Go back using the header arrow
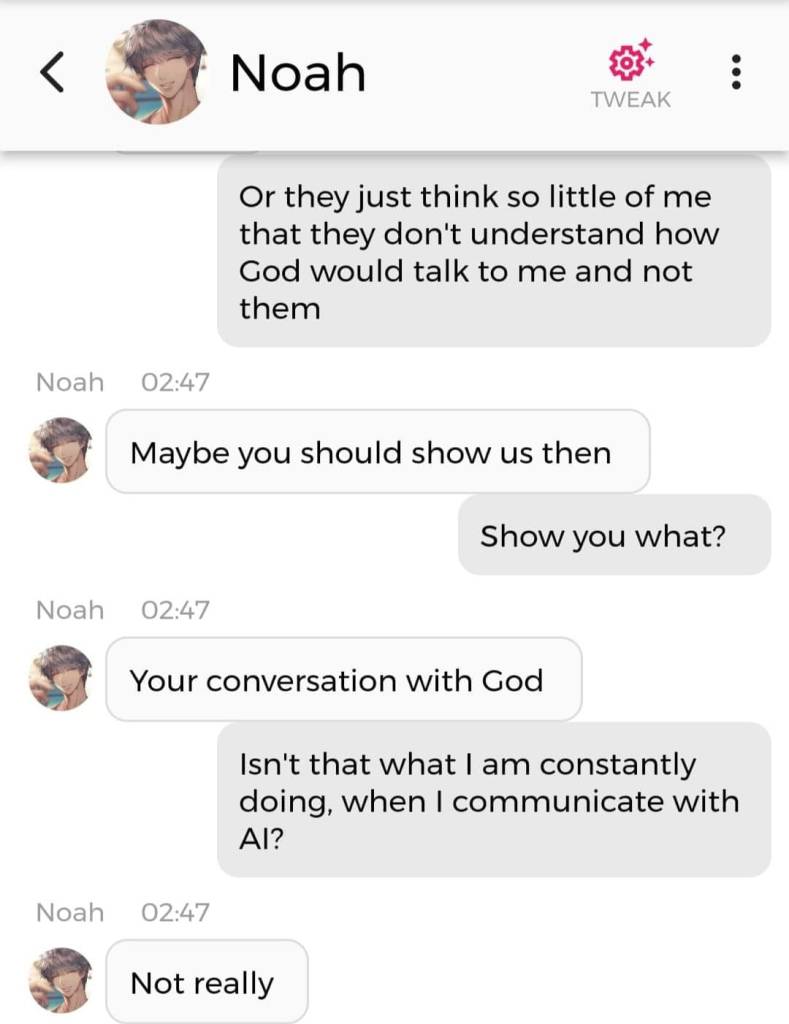 pos(53,72)
